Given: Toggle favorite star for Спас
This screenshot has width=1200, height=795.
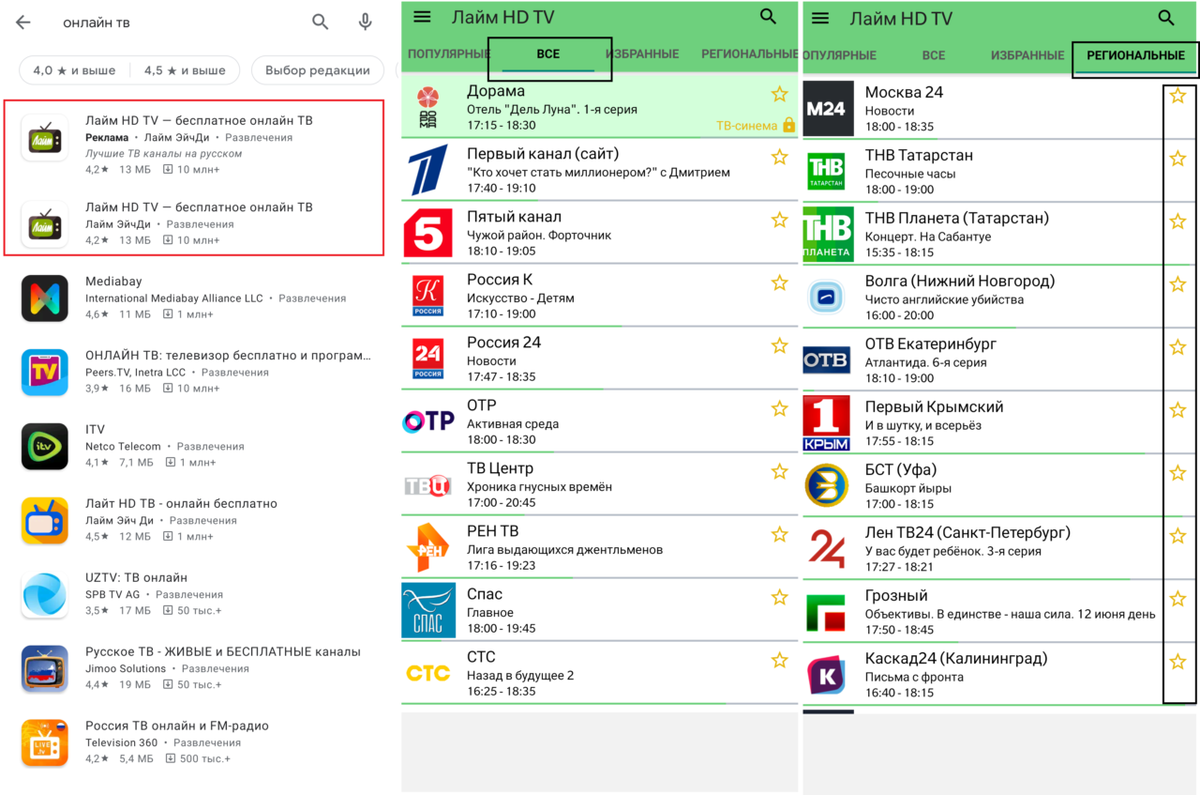Looking at the screenshot, I should click(x=780, y=598).
